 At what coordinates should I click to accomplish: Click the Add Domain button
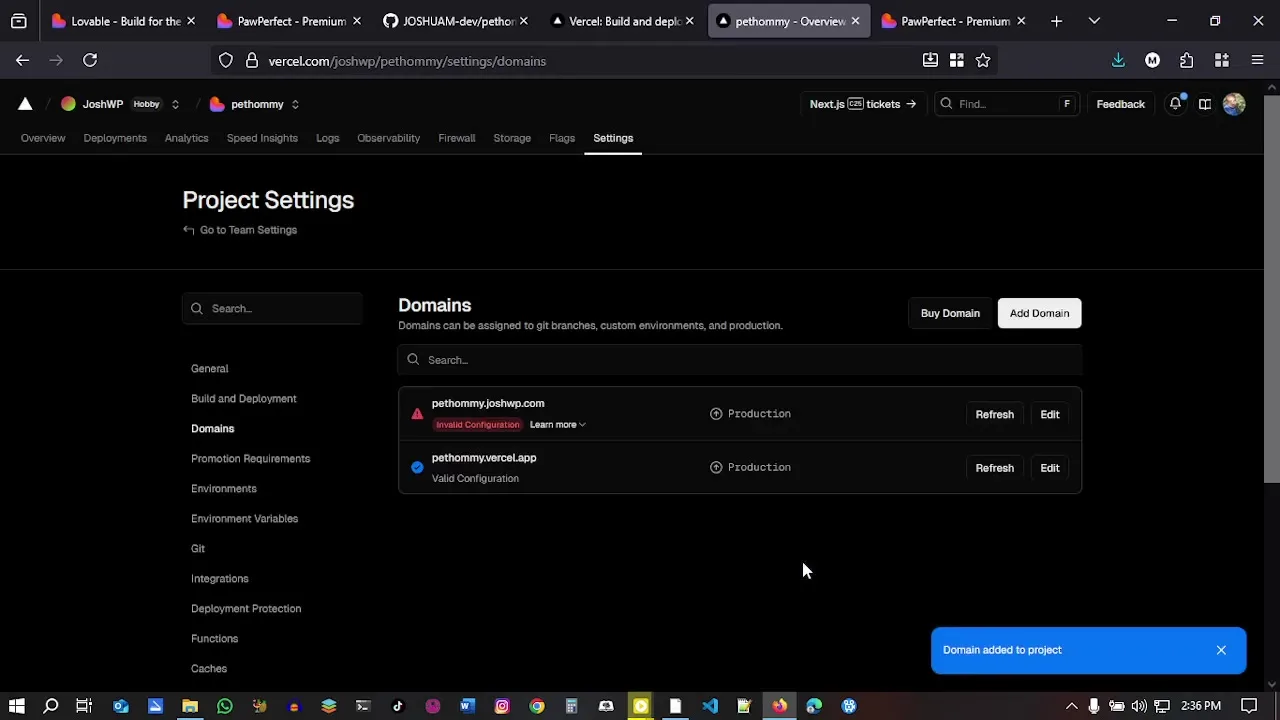pyautogui.click(x=1039, y=313)
